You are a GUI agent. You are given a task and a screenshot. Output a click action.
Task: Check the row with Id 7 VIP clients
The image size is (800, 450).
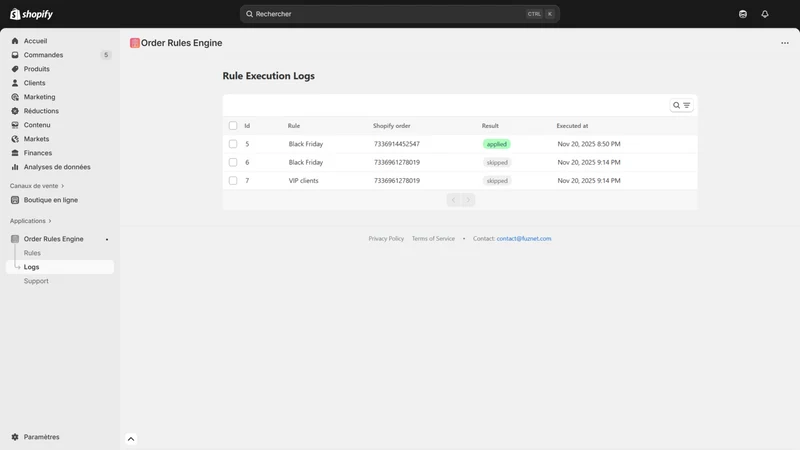pyautogui.click(x=233, y=181)
